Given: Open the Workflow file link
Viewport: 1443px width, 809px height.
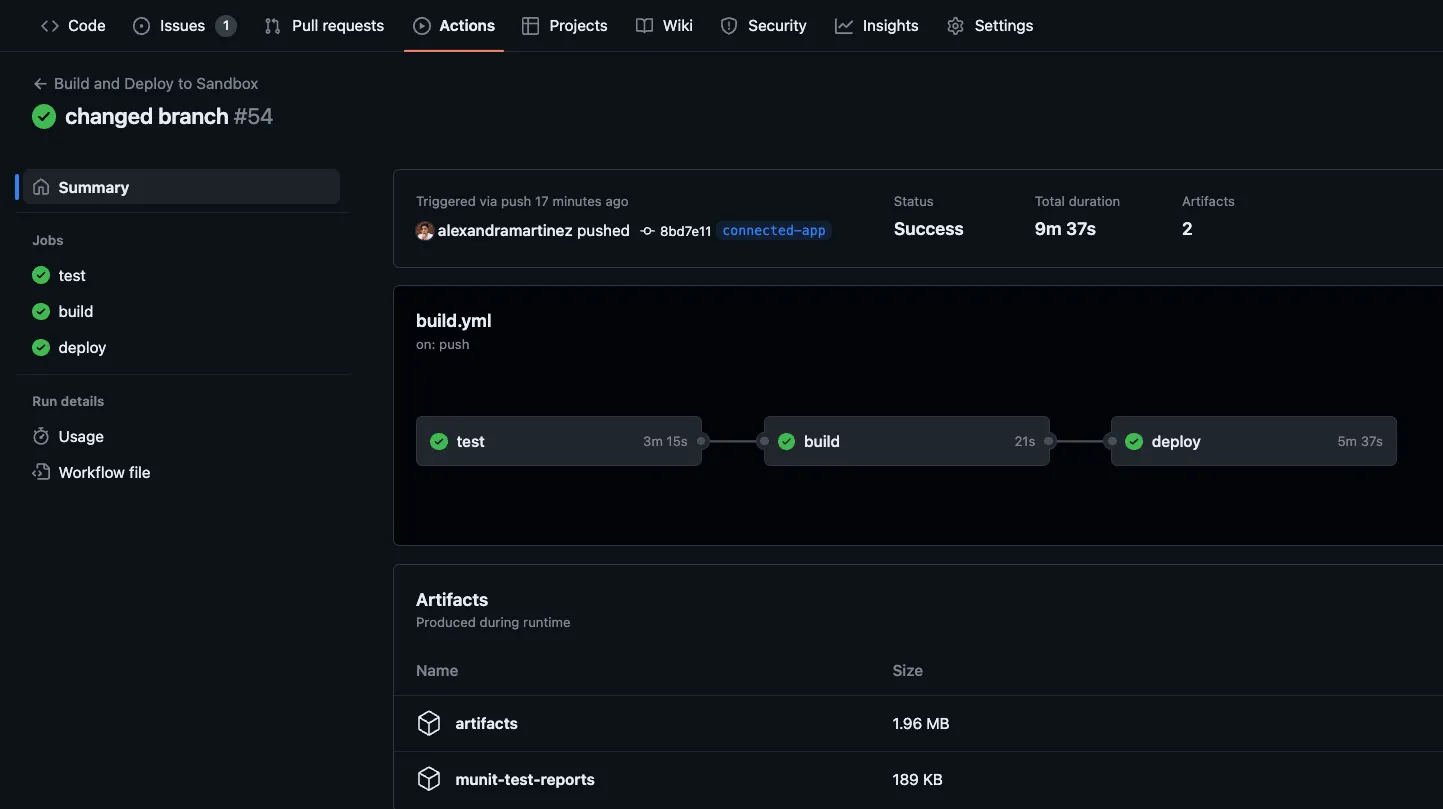Looking at the screenshot, I should pyautogui.click(x=104, y=473).
